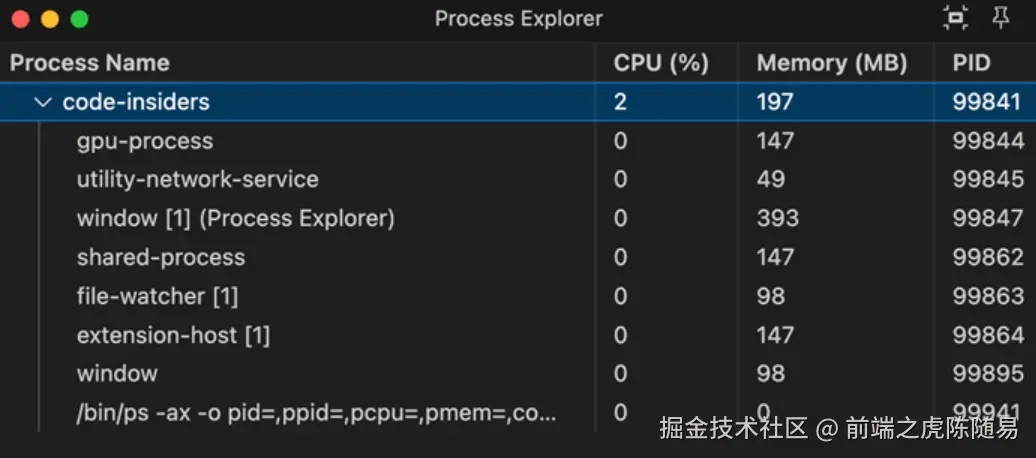The image size is (1036, 458).
Task: Sort by the CPU (%) column header
Action: point(661,63)
